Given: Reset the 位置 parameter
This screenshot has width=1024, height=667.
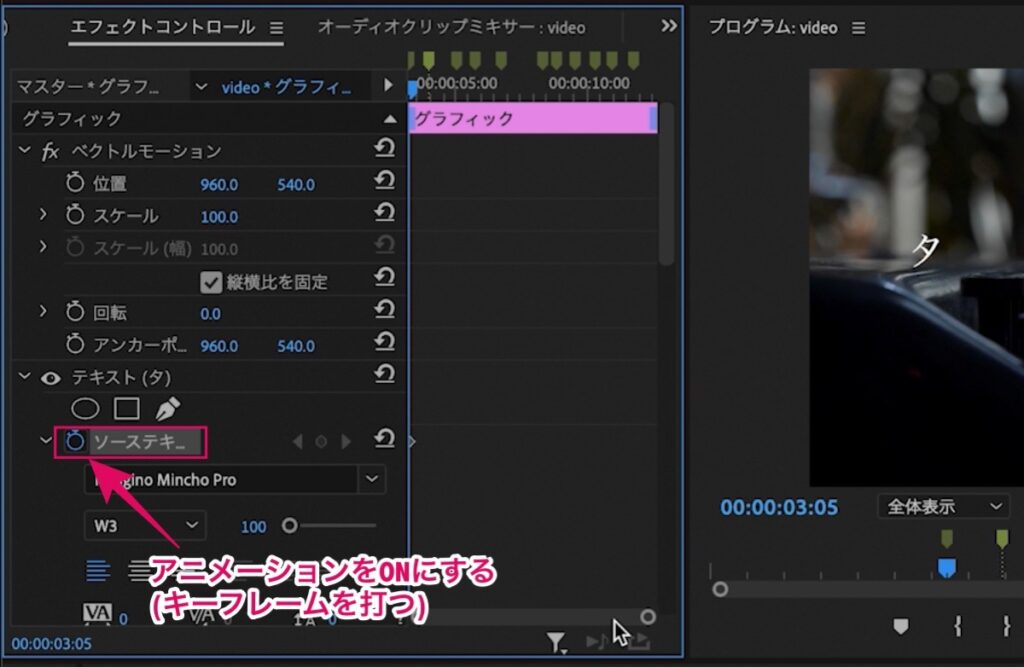Looking at the screenshot, I should coord(385,181).
